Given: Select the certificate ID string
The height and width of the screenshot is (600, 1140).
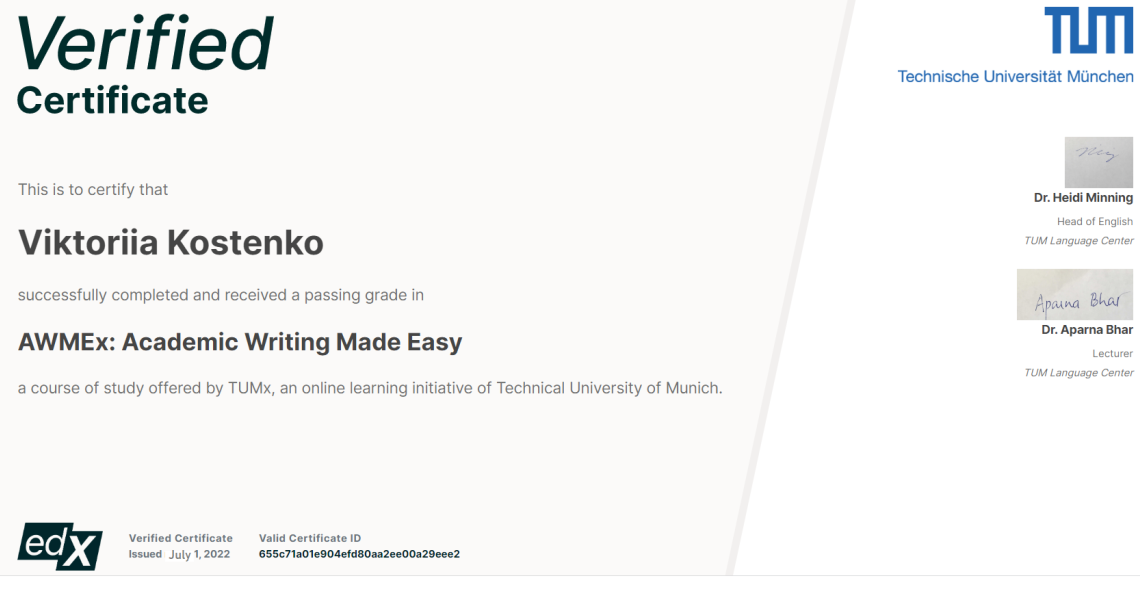Looking at the screenshot, I should pyautogui.click(x=359, y=554).
